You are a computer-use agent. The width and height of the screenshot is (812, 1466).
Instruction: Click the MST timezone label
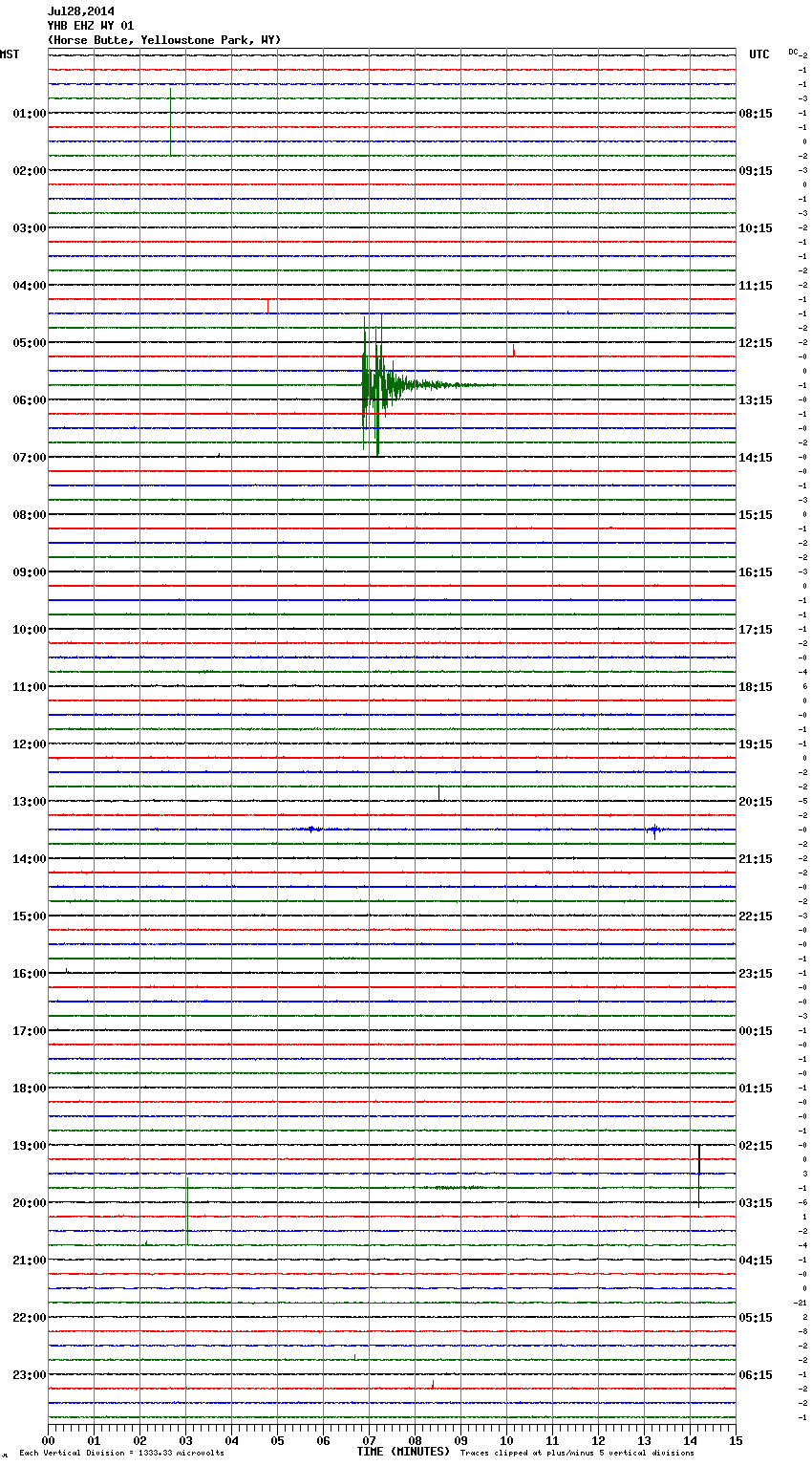click(10, 54)
